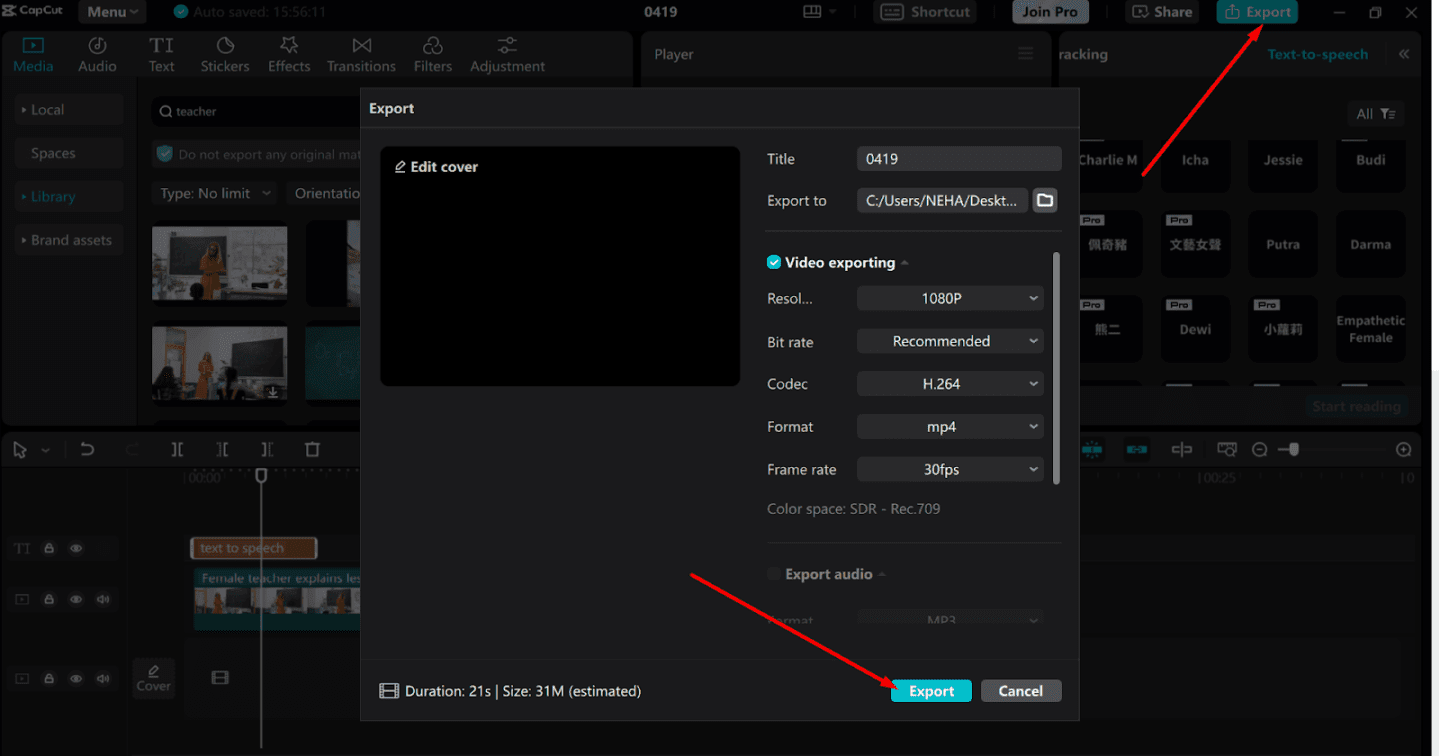Click the Delete right trim icon
1440x756 pixels.
point(267,450)
